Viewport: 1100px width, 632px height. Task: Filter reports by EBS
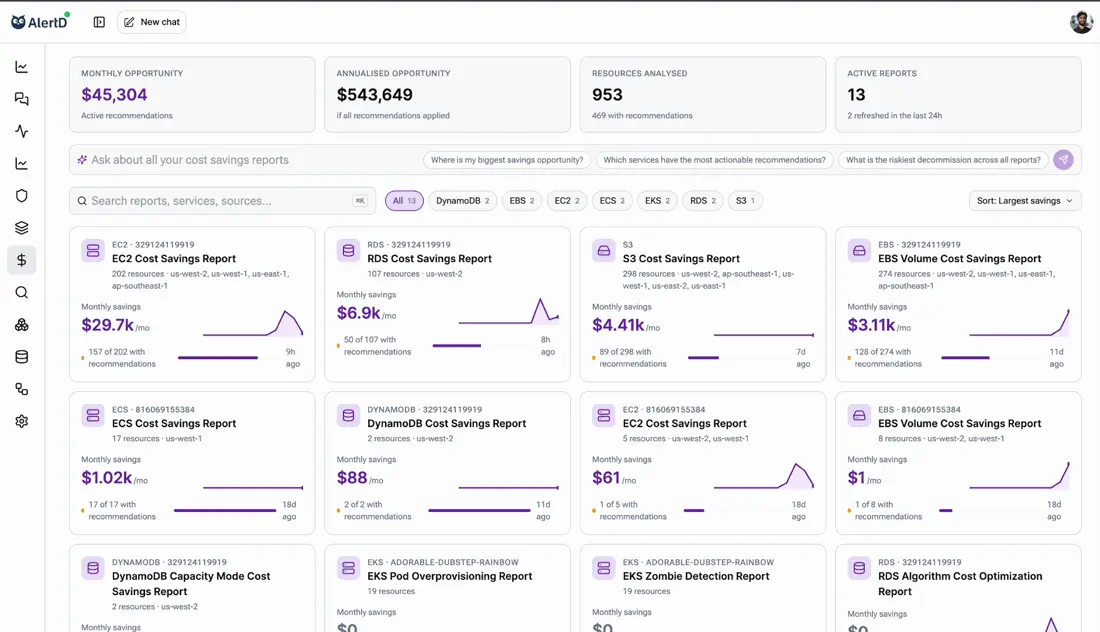tap(521, 201)
